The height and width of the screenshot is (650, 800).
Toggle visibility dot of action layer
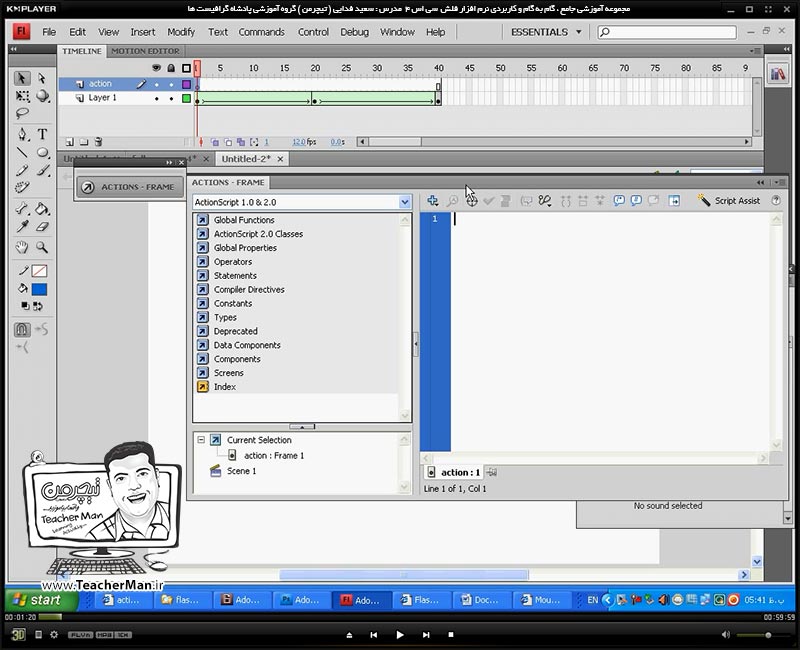pyautogui.click(x=157, y=84)
